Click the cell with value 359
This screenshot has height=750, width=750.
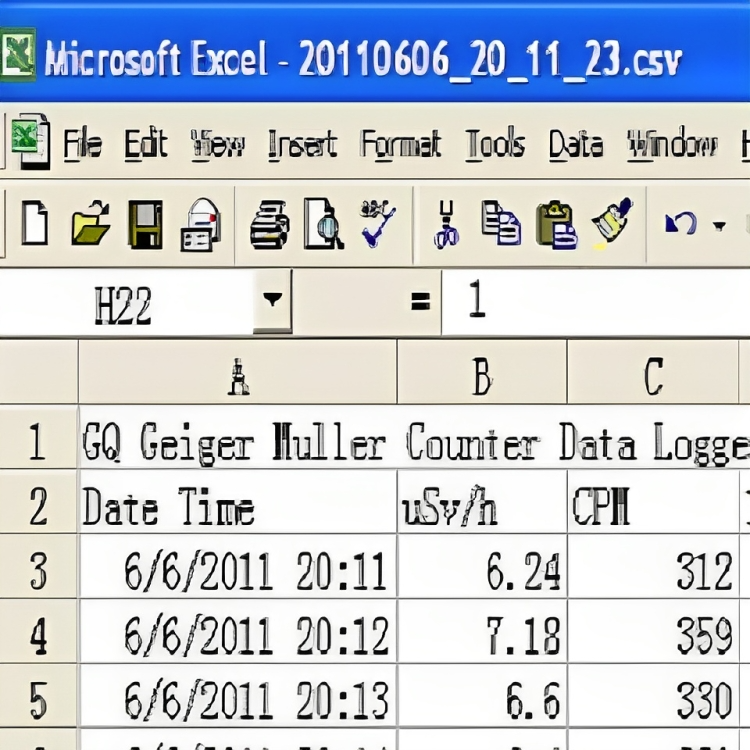(653, 631)
